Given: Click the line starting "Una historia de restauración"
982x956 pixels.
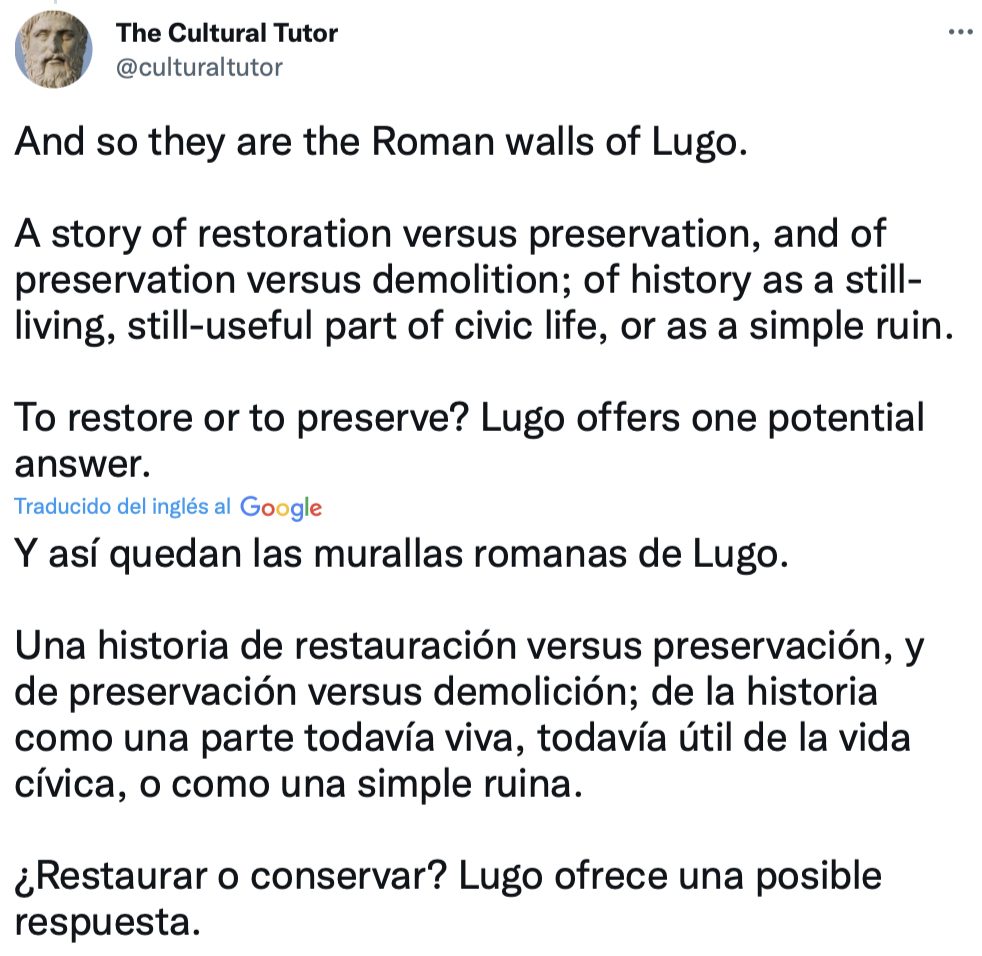Looking at the screenshot, I should tap(468, 645).
